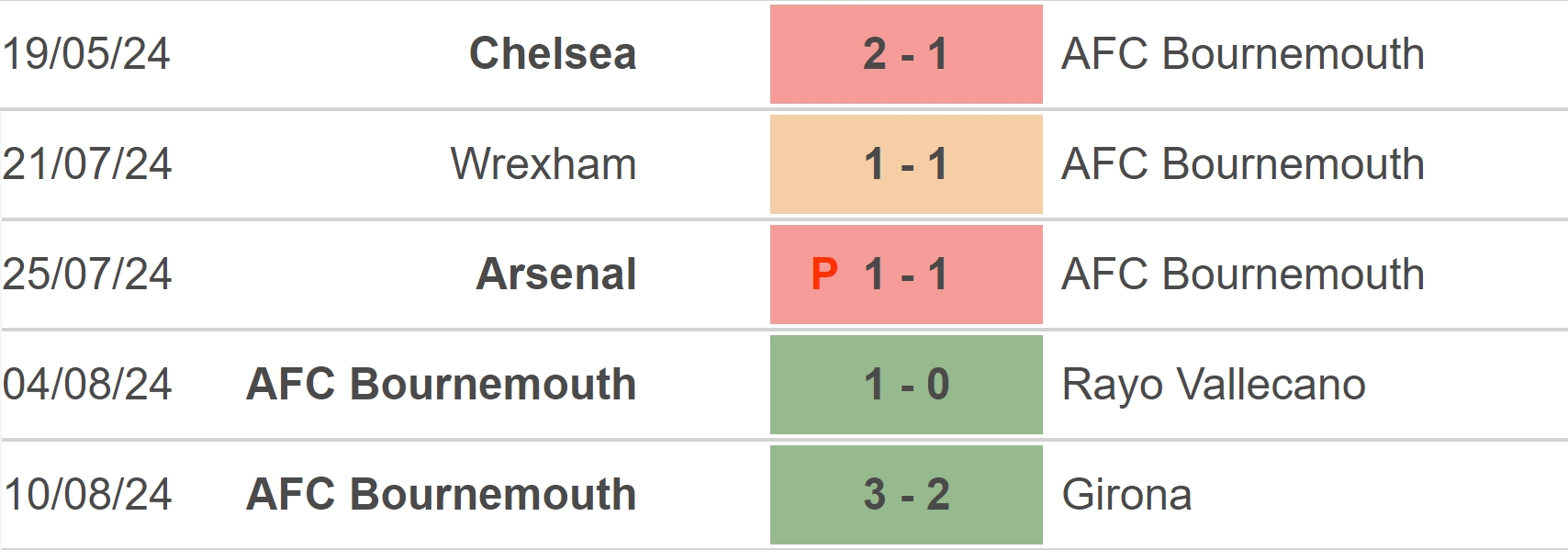Click the red P penalty indicator
The image size is (1568, 550).
click(824, 275)
